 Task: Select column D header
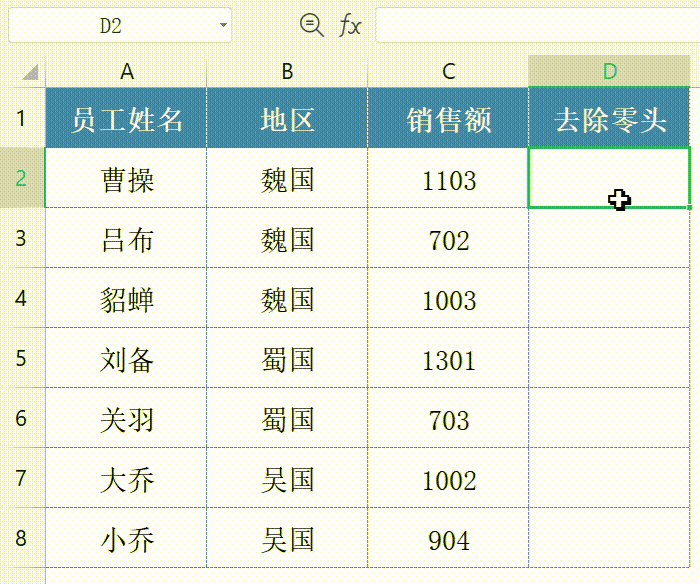pyautogui.click(x=609, y=71)
